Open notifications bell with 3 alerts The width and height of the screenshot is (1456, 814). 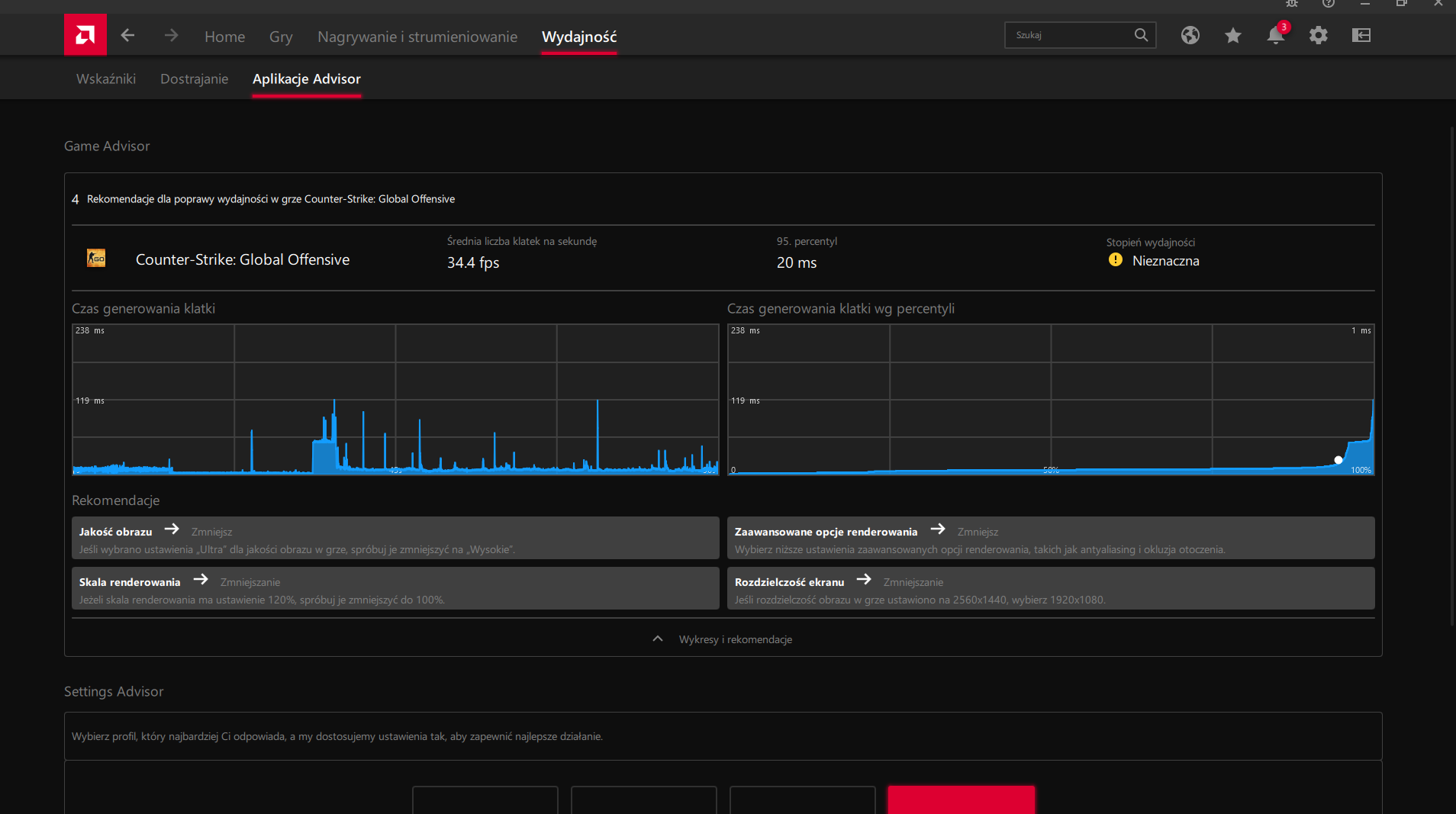point(1276,35)
